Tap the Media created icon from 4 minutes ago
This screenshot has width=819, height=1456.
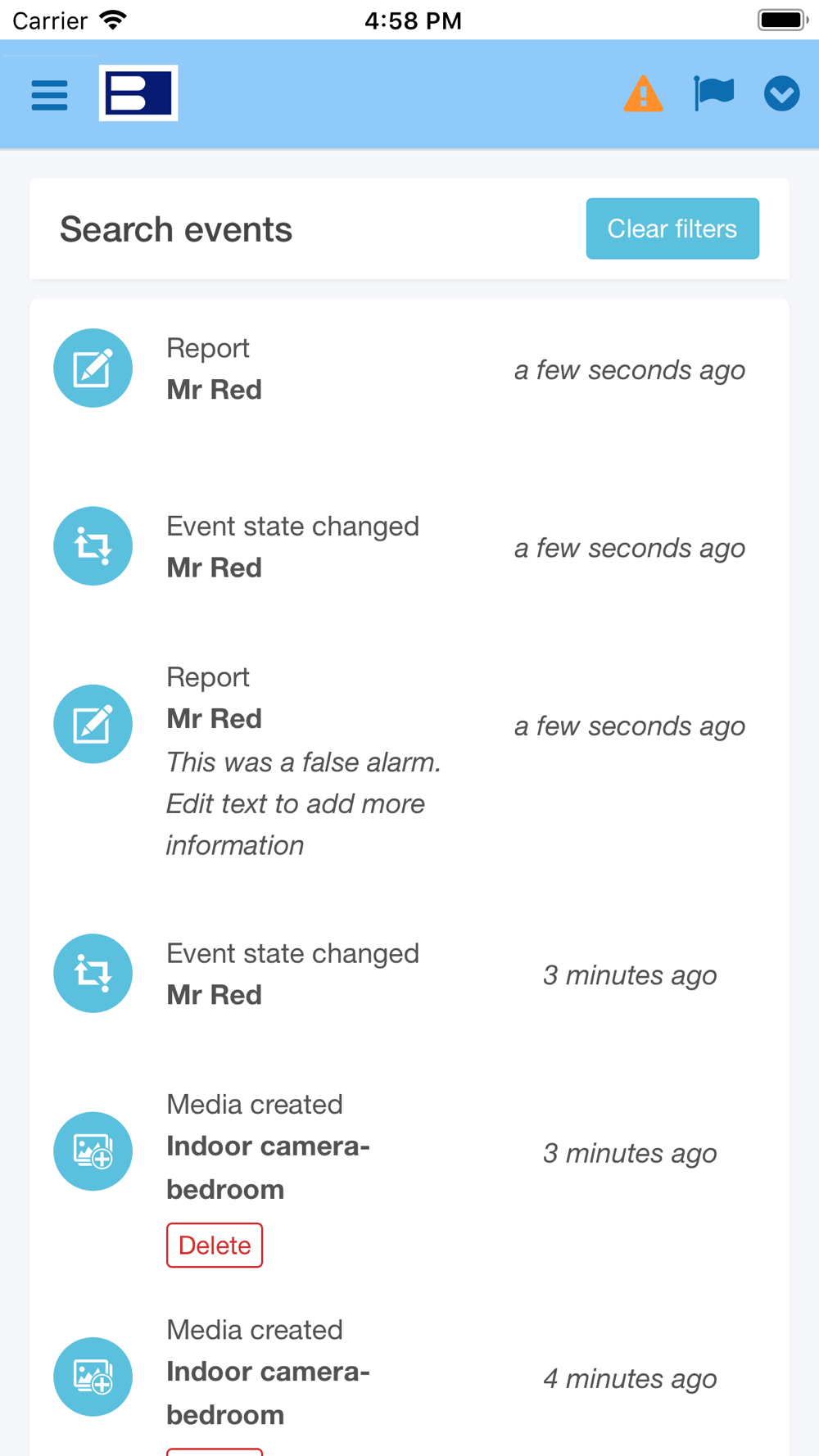click(x=93, y=1377)
